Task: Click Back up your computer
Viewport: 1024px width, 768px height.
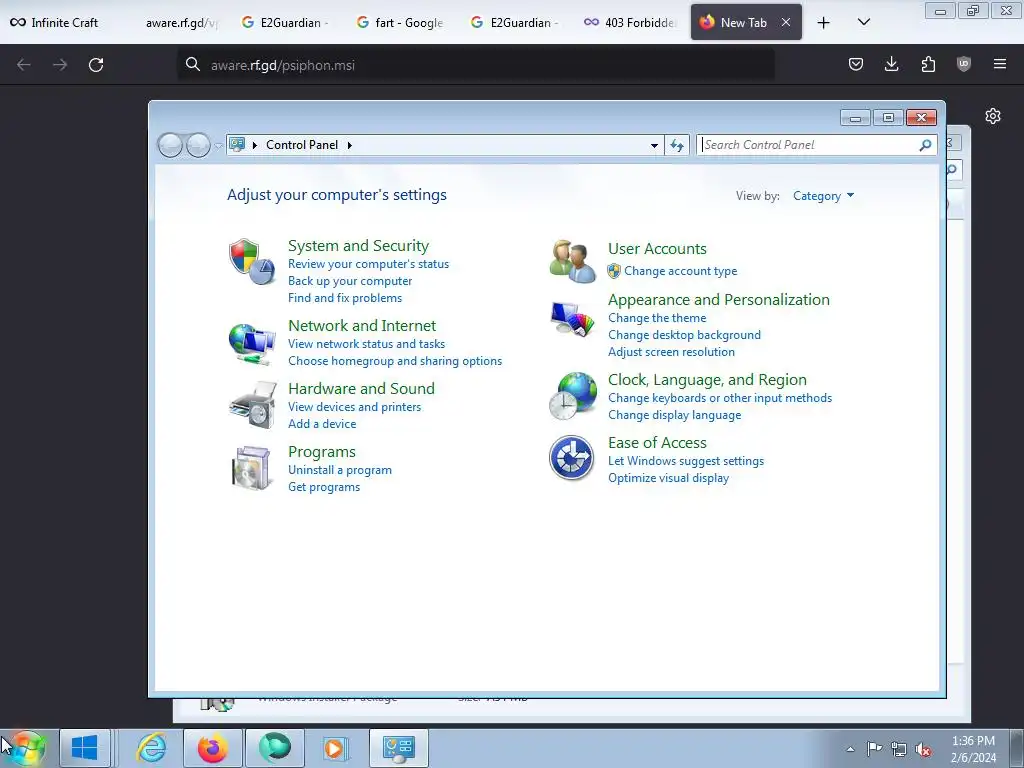Action: [350, 281]
